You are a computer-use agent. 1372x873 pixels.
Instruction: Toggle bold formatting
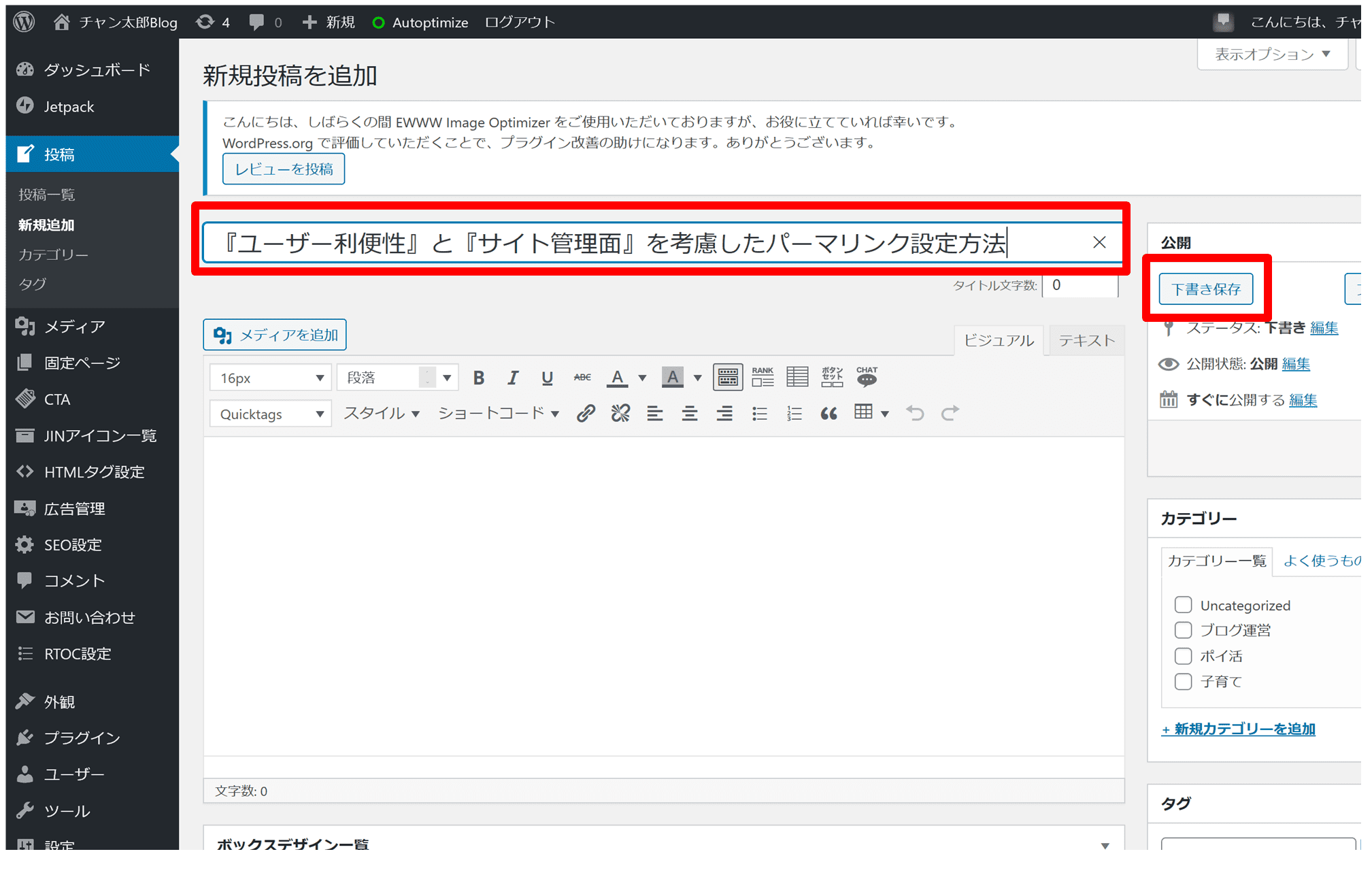coord(479,378)
